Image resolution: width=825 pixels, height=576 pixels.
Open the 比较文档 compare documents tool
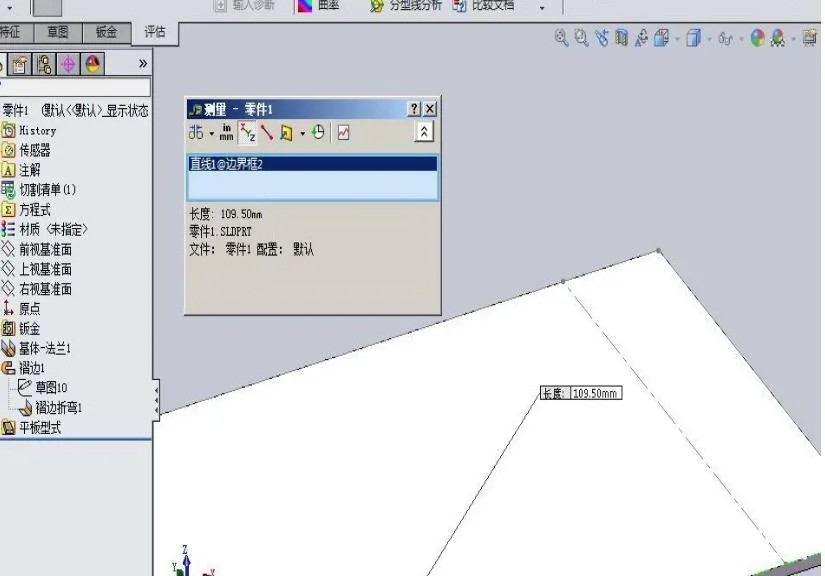pyautogui.click(x=484, y=6)
